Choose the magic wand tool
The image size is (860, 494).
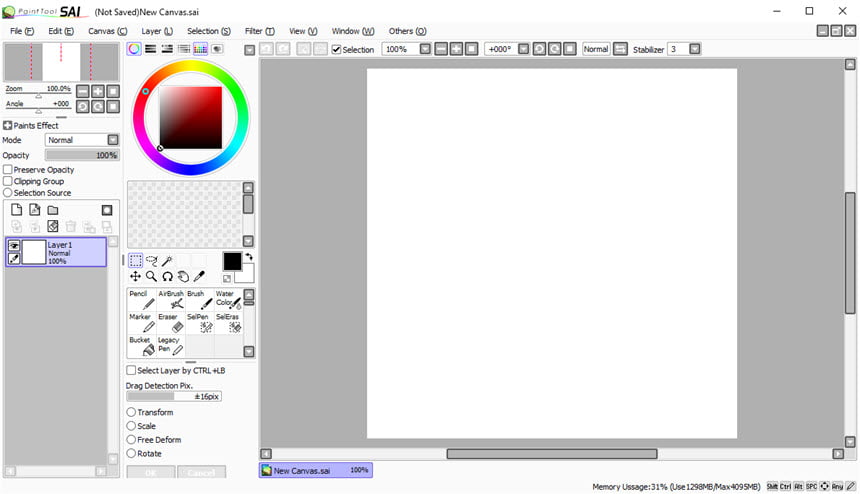point(167,260)
